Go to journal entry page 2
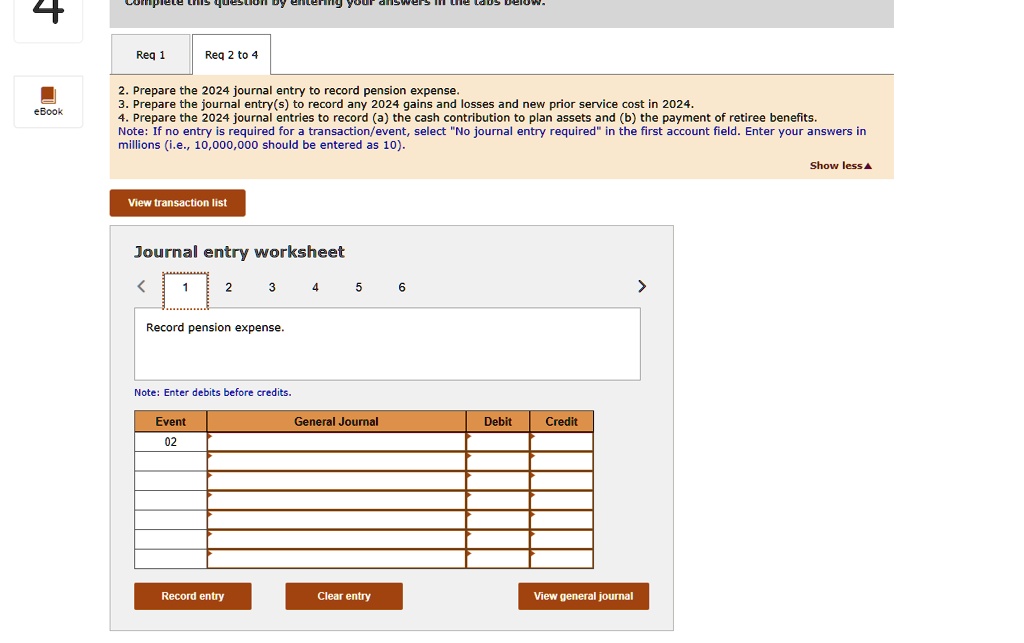Viewport: 1024px width, 643px height. click(227, 287)
